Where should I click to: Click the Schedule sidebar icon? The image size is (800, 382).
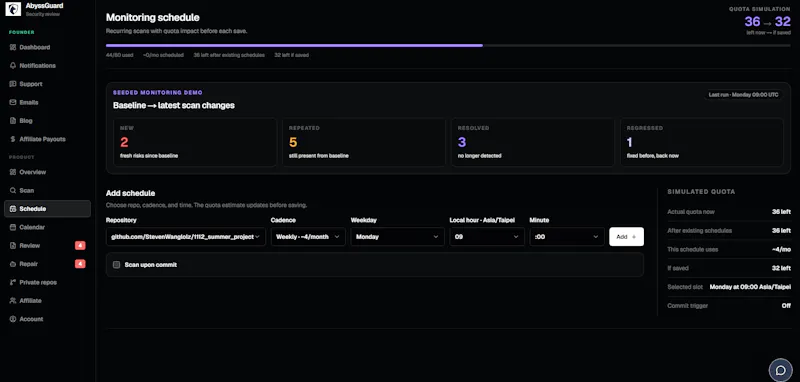[x=13, y=209]
